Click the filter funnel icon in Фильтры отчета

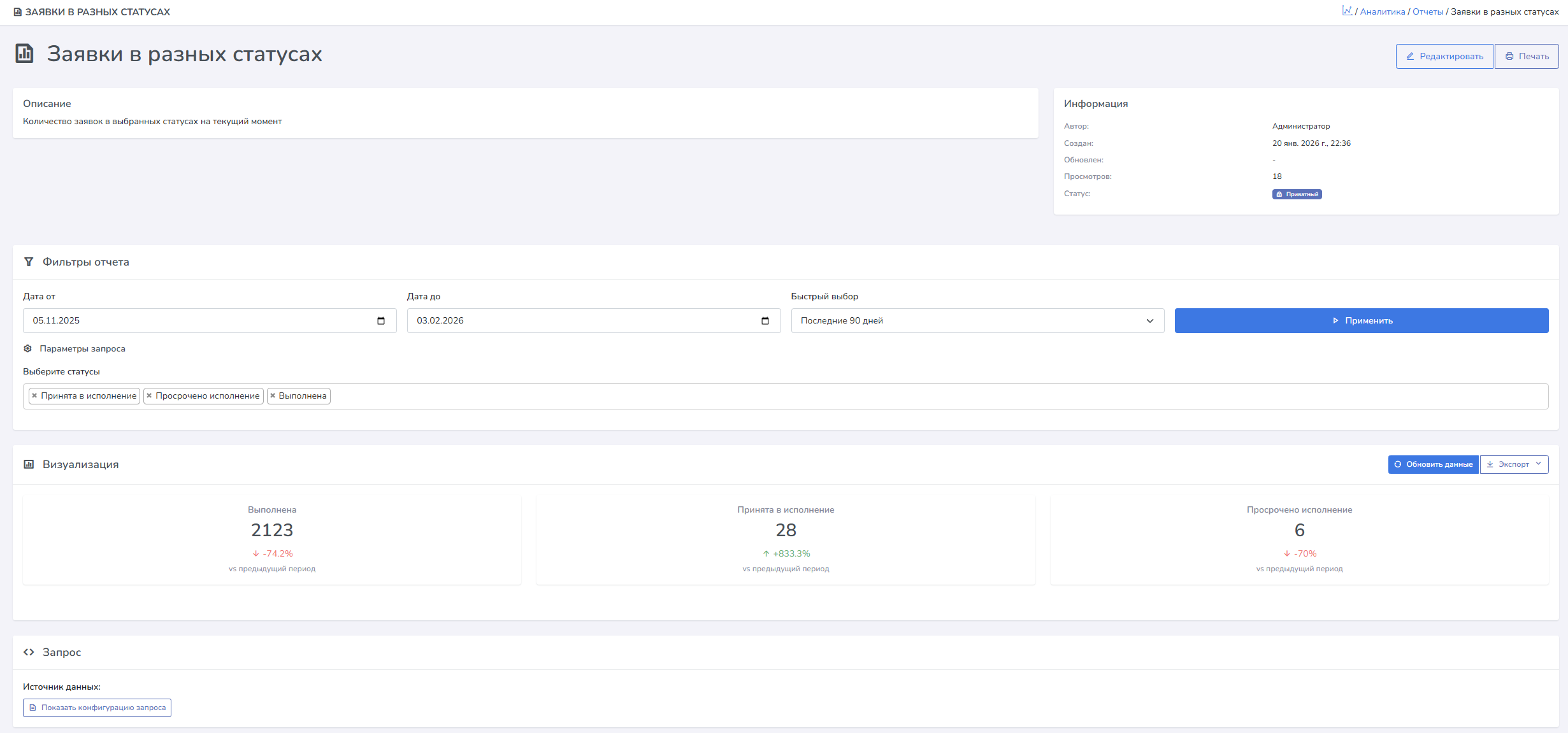pos(29,262)
